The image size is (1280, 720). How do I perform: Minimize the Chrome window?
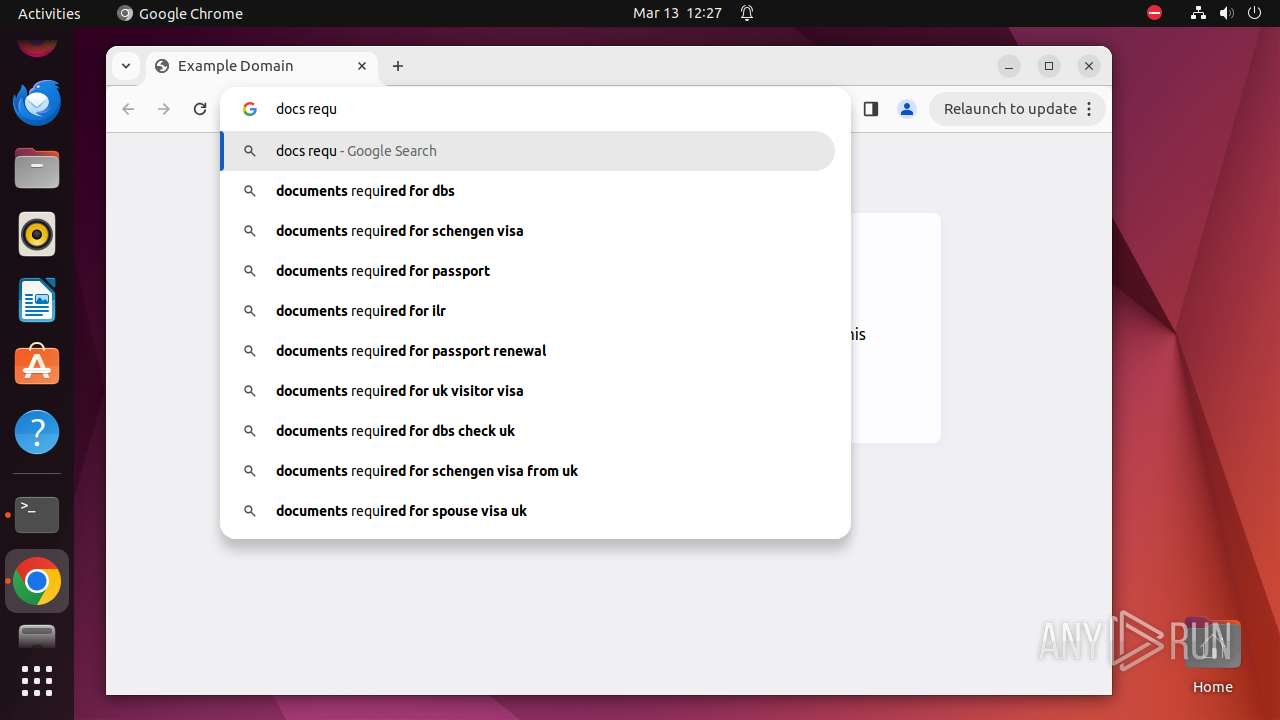pos(1009,66)
